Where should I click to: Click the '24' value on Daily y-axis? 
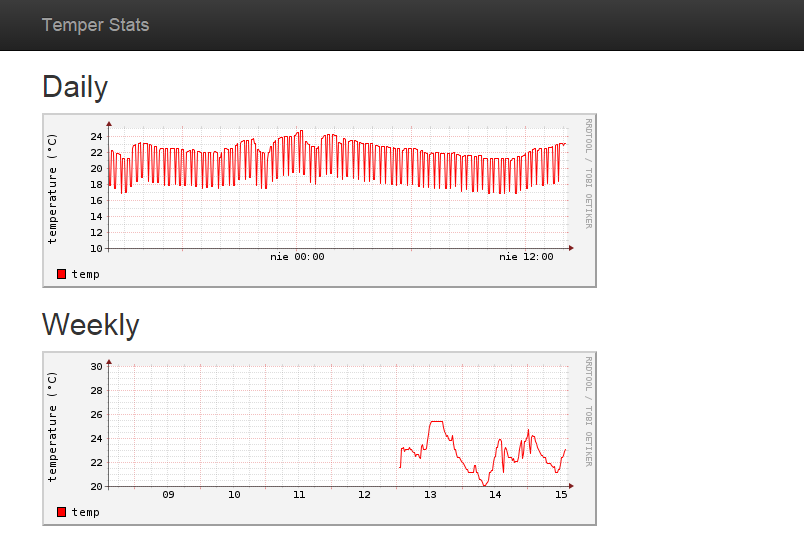click(x=96, y=136)
